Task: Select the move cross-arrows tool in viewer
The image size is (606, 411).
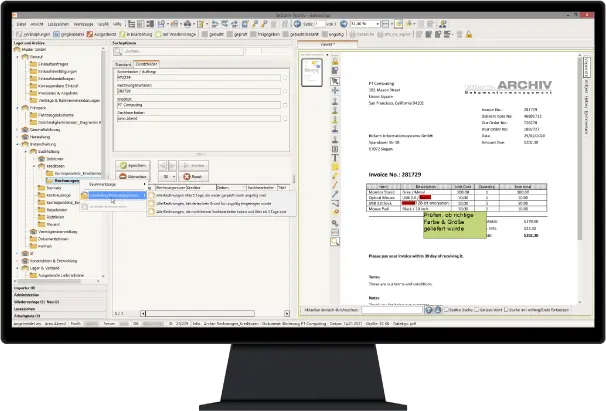Action: (335, 91)
